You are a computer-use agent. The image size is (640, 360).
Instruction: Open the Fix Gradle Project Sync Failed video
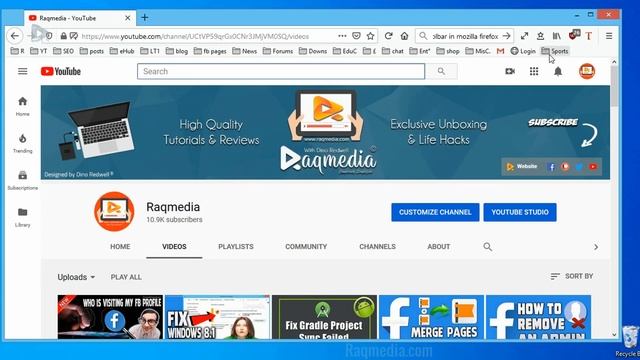[x=324, y=317]
